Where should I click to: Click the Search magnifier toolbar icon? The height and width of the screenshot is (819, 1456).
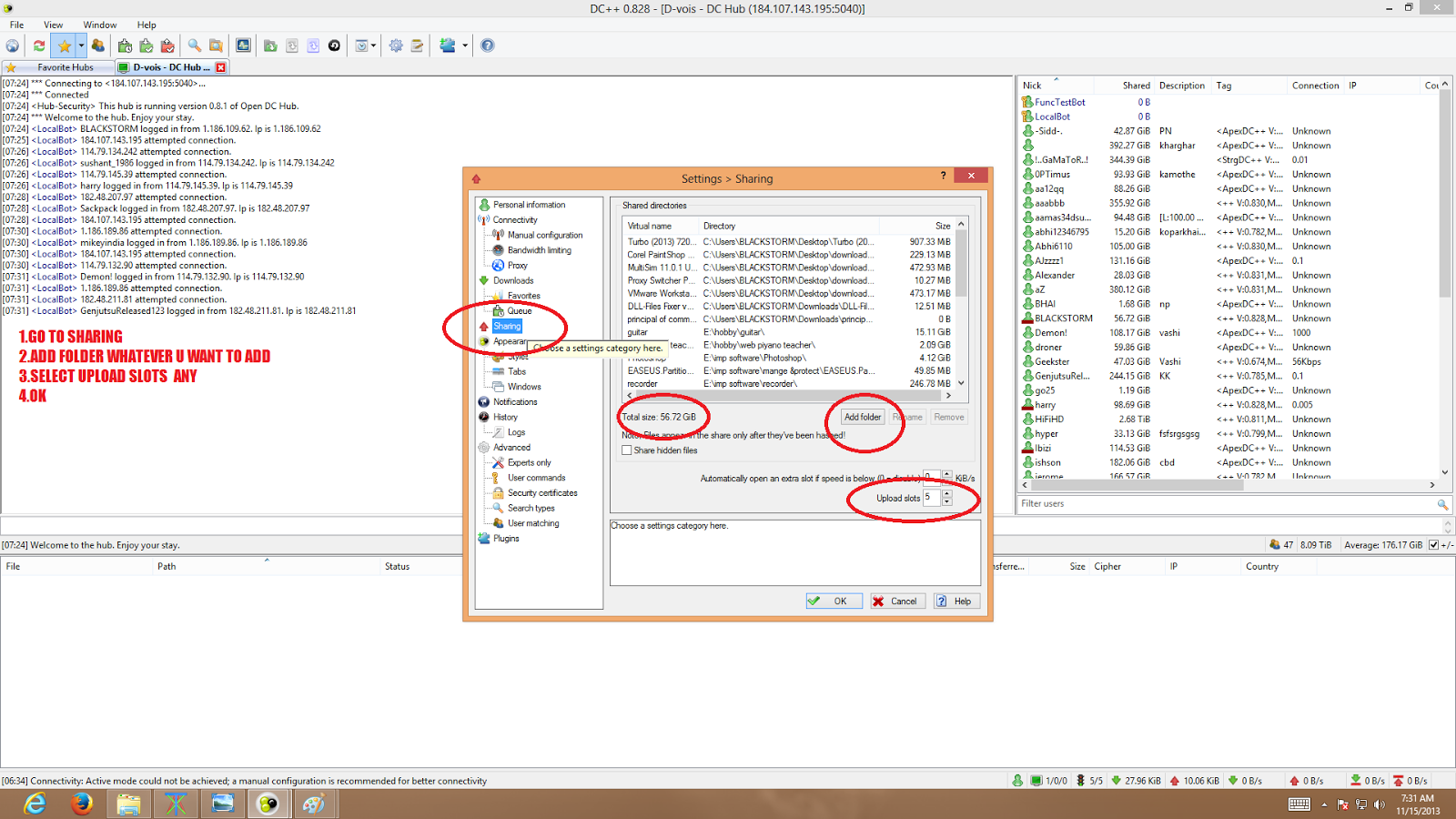coord(194,45)
